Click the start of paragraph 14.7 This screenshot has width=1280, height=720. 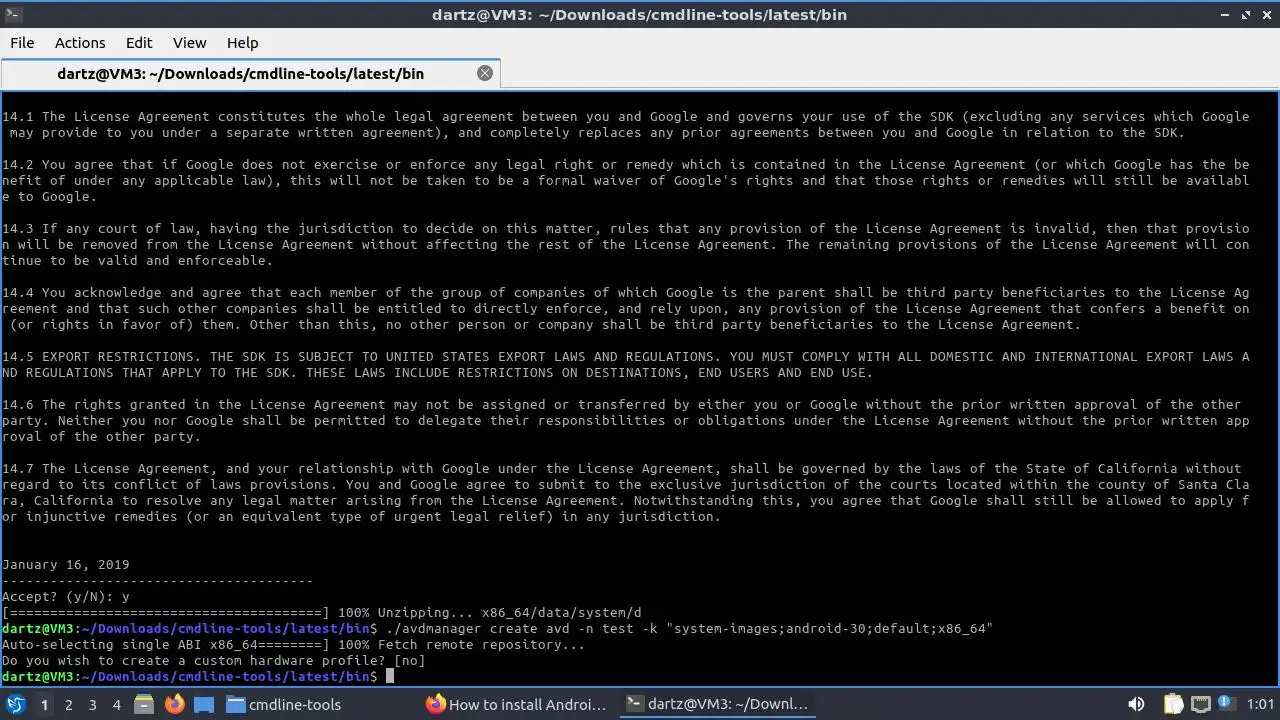point(18,469)
